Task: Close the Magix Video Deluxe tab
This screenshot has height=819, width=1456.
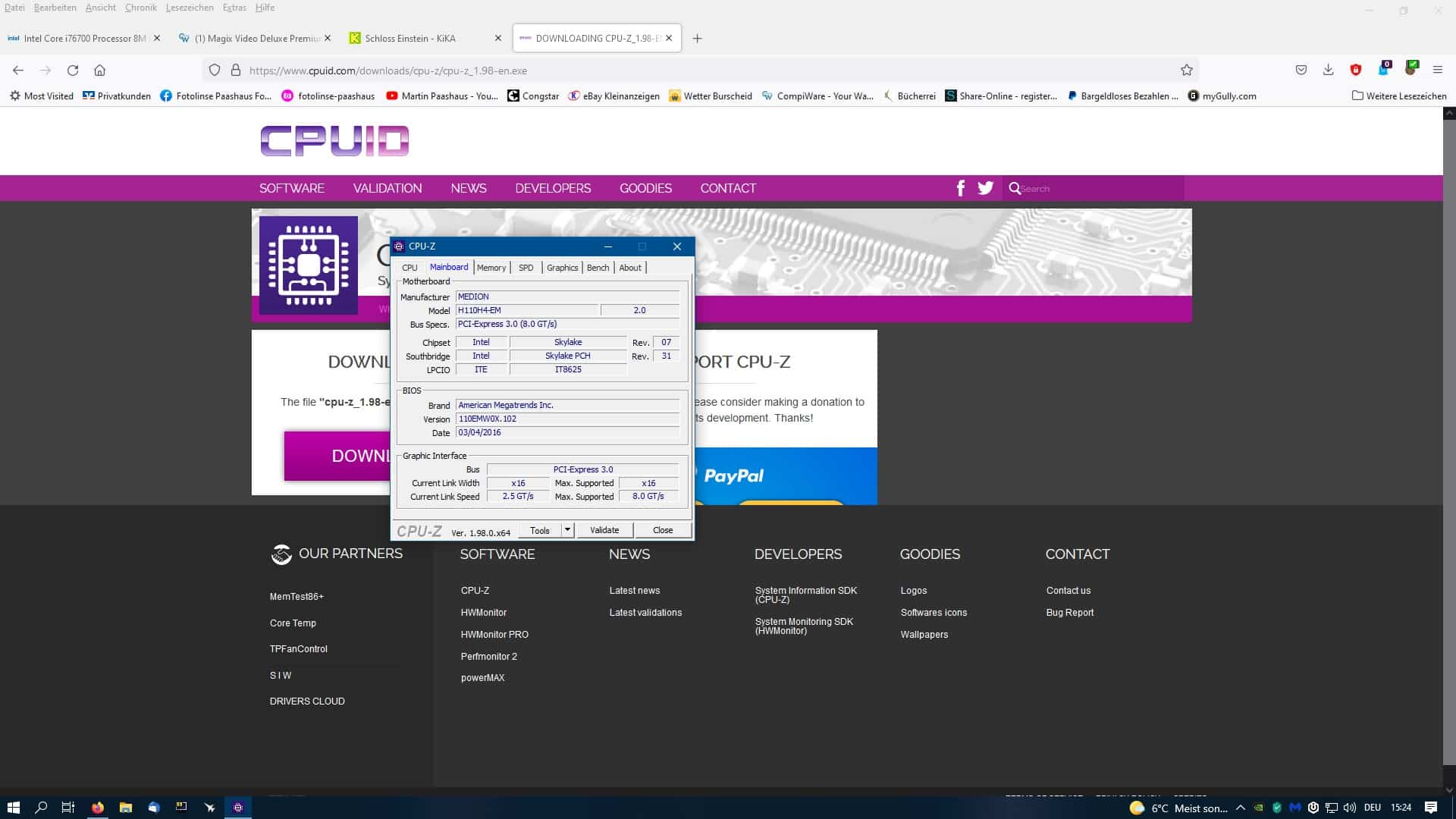Action: tap(328, 38)
